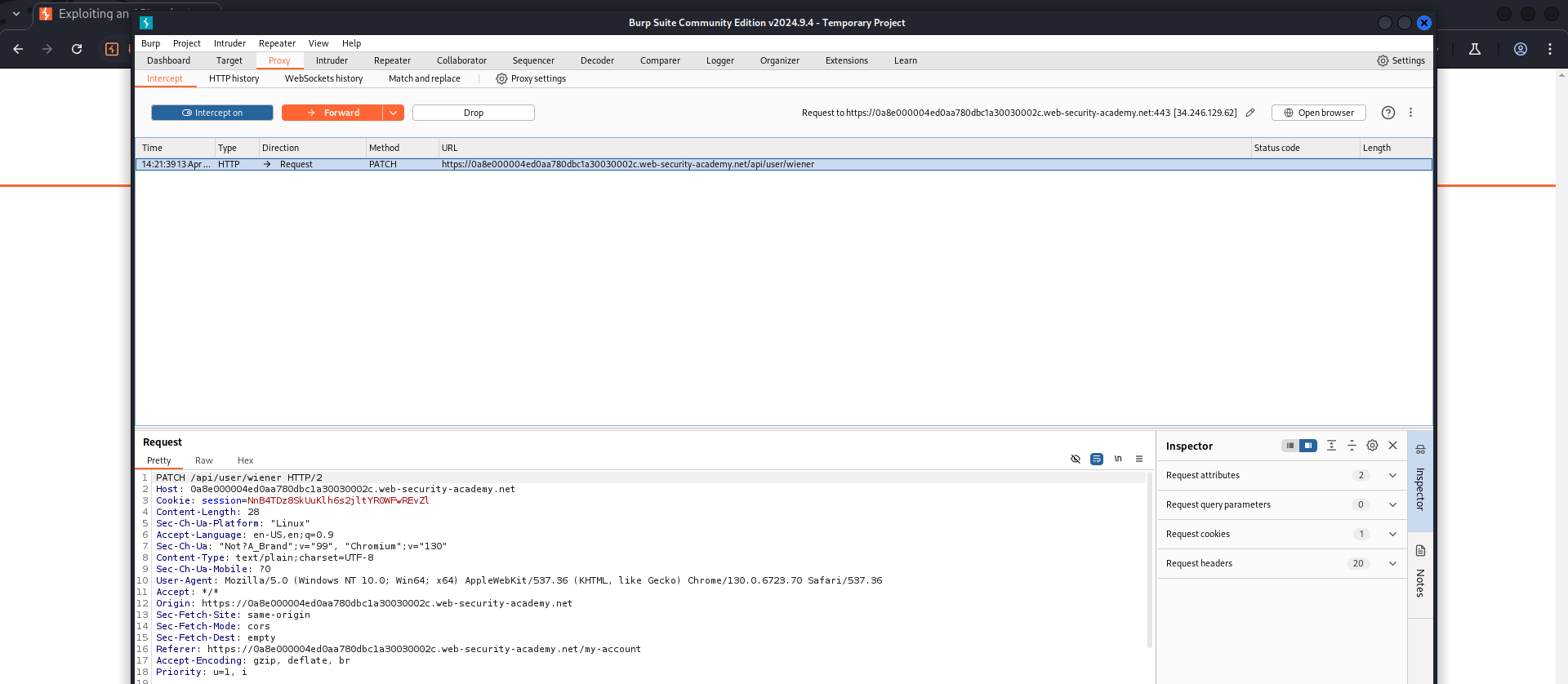Open the Help menu
The image size is (1568, 684).
[351, 43]
